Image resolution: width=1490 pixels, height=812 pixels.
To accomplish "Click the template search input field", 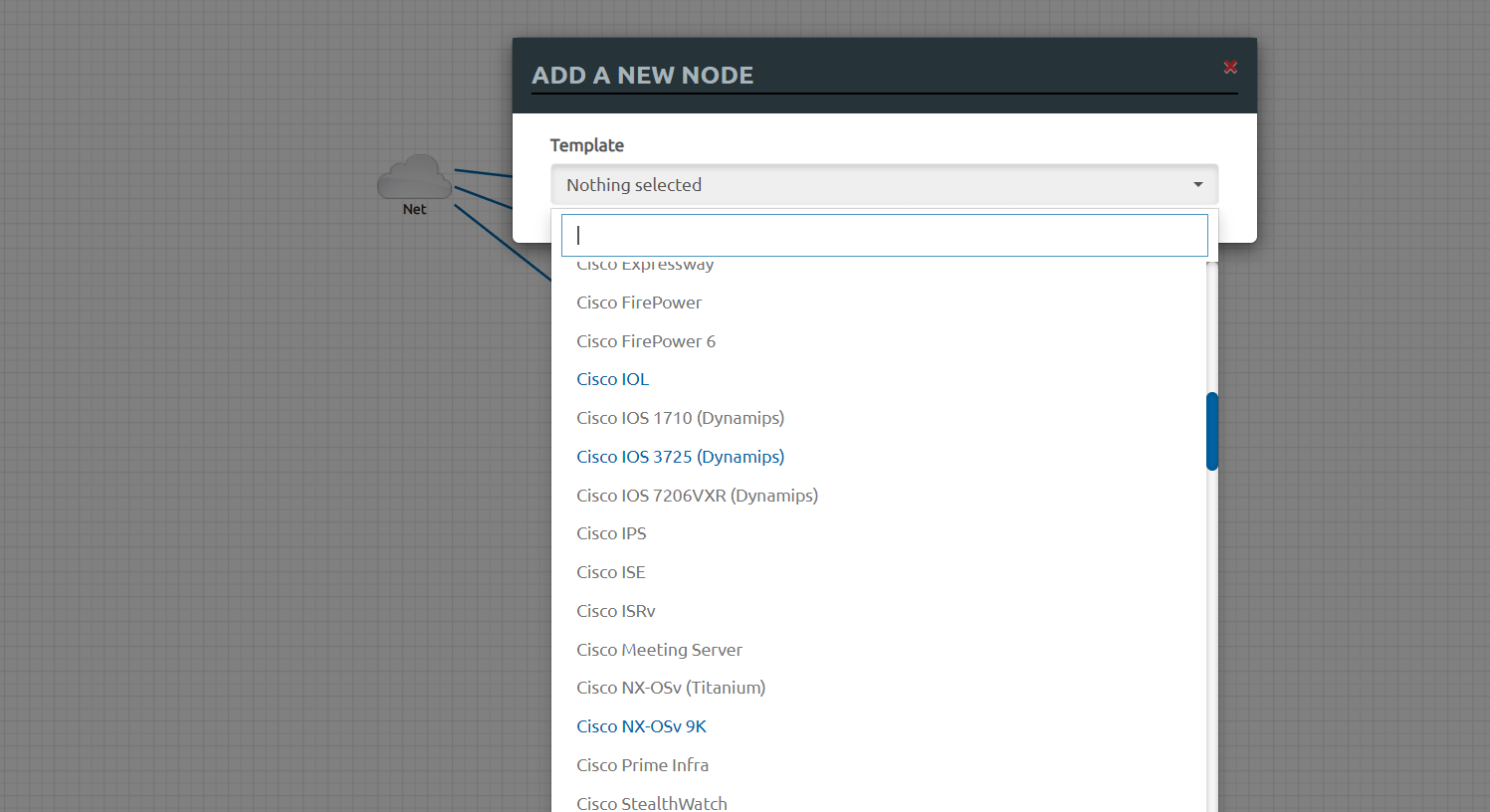I will (884, 235).
